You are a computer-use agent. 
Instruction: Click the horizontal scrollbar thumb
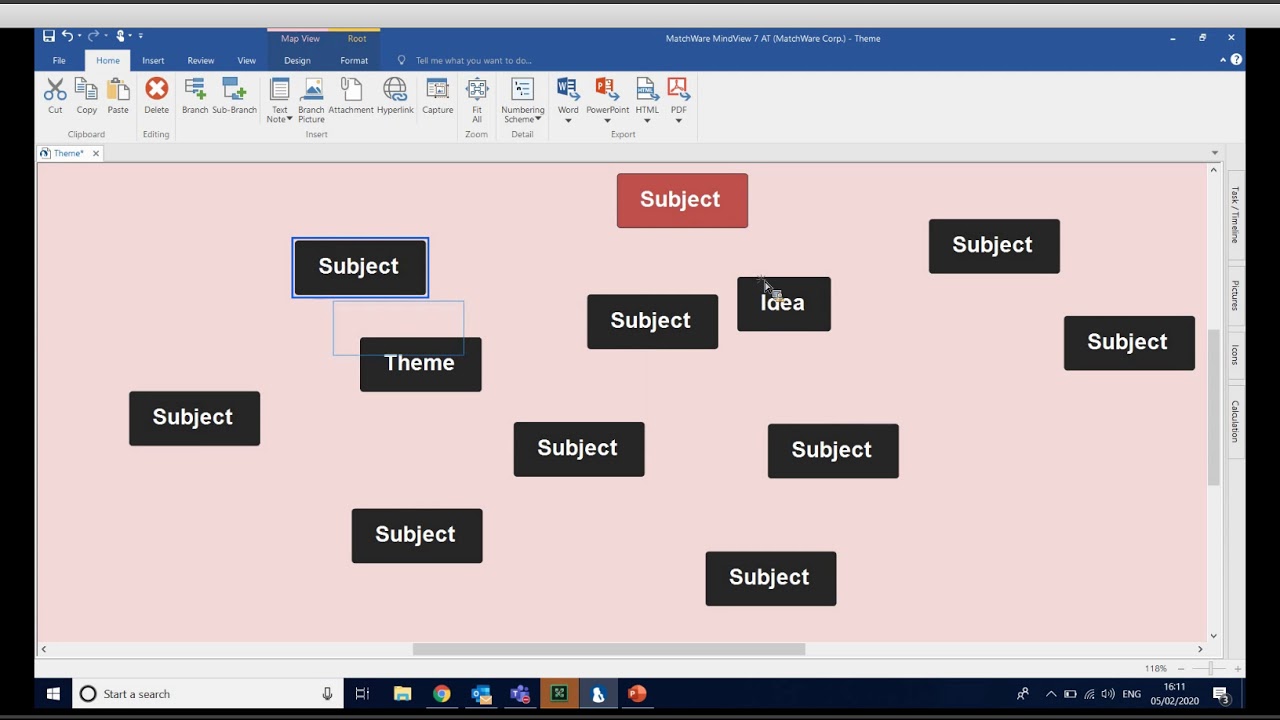(609, 649)
